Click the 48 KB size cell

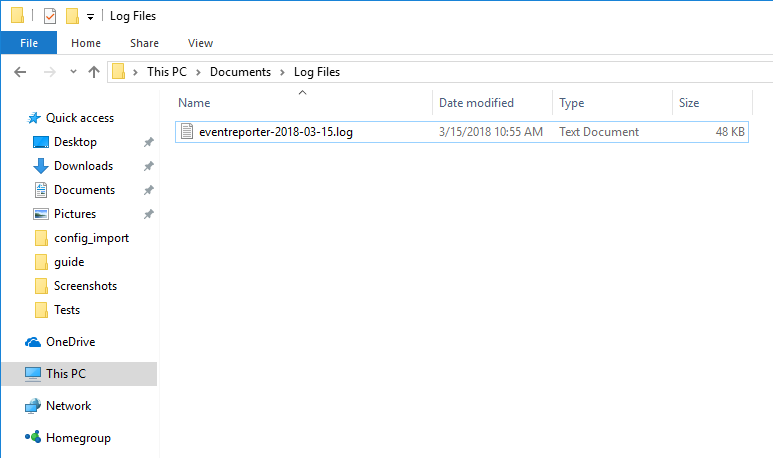(730, 132)
